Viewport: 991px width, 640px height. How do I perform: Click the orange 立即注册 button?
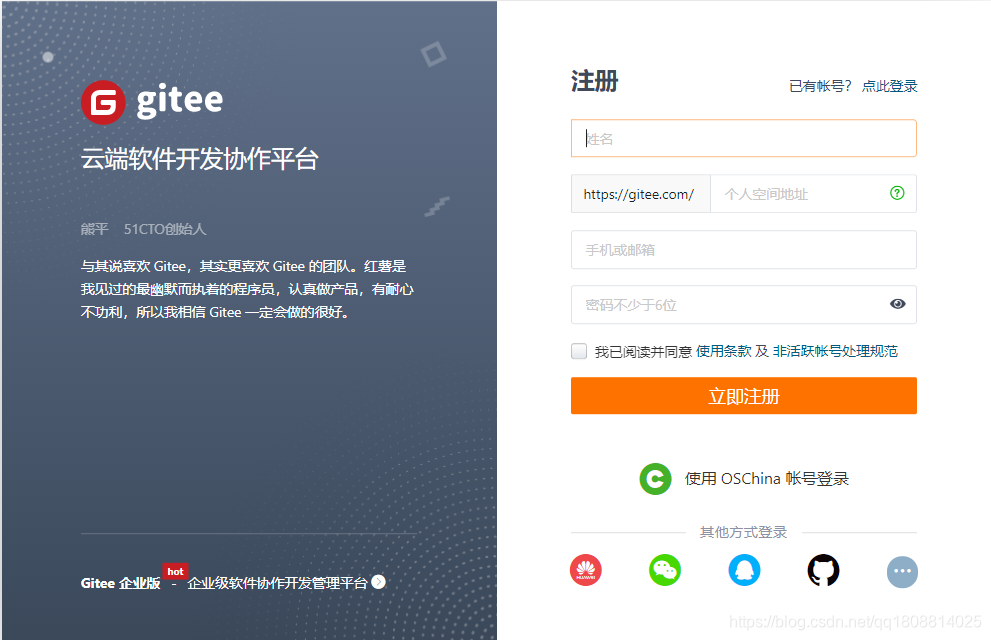pyautogui.click(x=744, y=396)
